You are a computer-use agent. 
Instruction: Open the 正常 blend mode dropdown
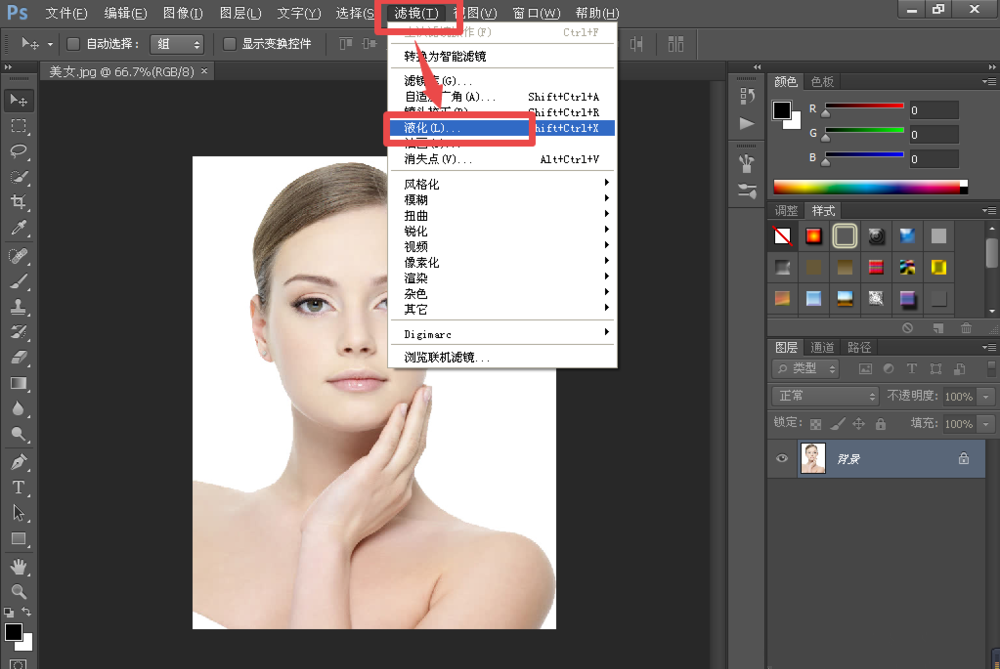click(823, 397)
